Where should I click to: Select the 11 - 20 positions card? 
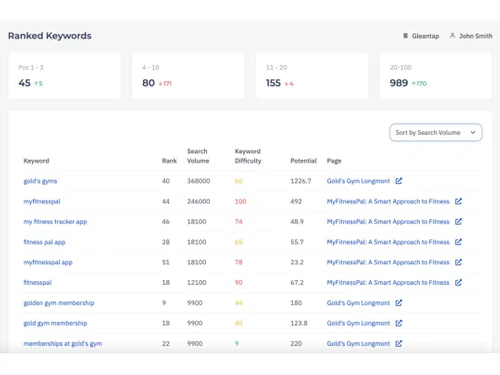(312, 76)
